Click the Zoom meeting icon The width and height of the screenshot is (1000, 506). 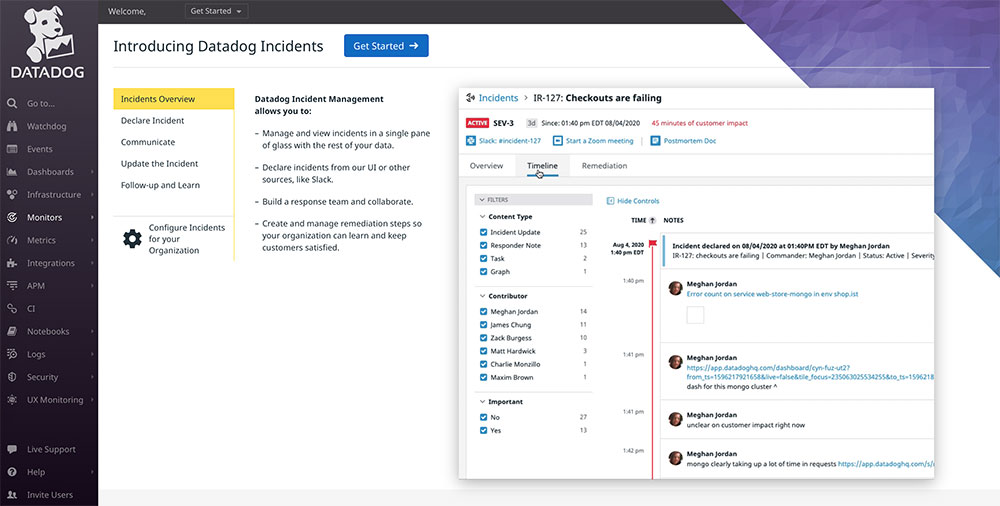point(557,140)
